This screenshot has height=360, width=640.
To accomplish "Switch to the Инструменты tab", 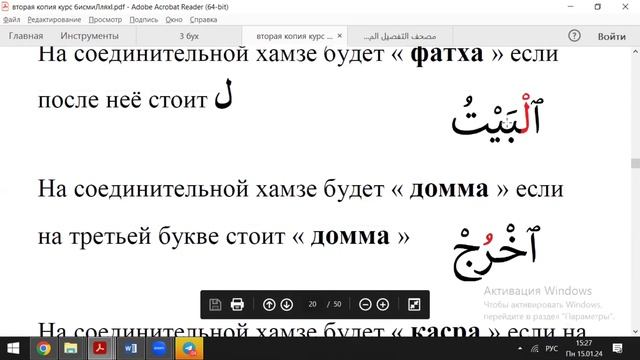I will click(x=89, y=36).
